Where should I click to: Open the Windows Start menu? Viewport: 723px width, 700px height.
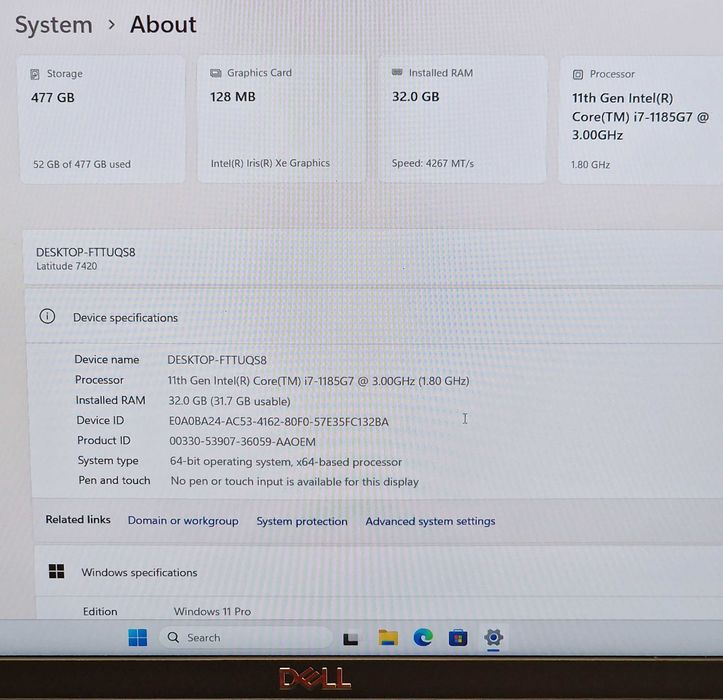point(137,638)
